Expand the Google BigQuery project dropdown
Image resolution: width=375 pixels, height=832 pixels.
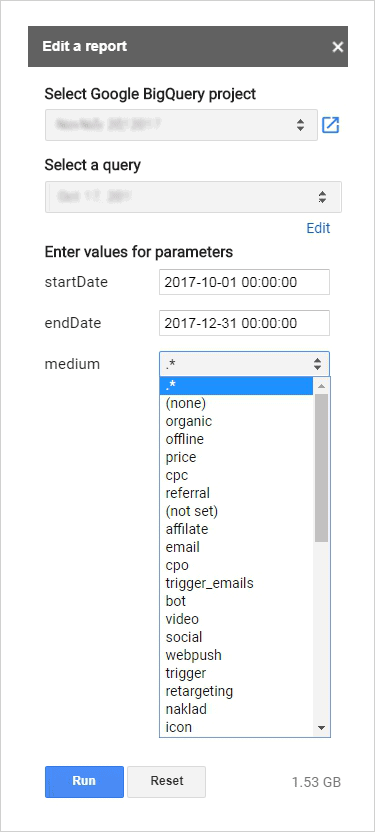click(x=181, y=125)
